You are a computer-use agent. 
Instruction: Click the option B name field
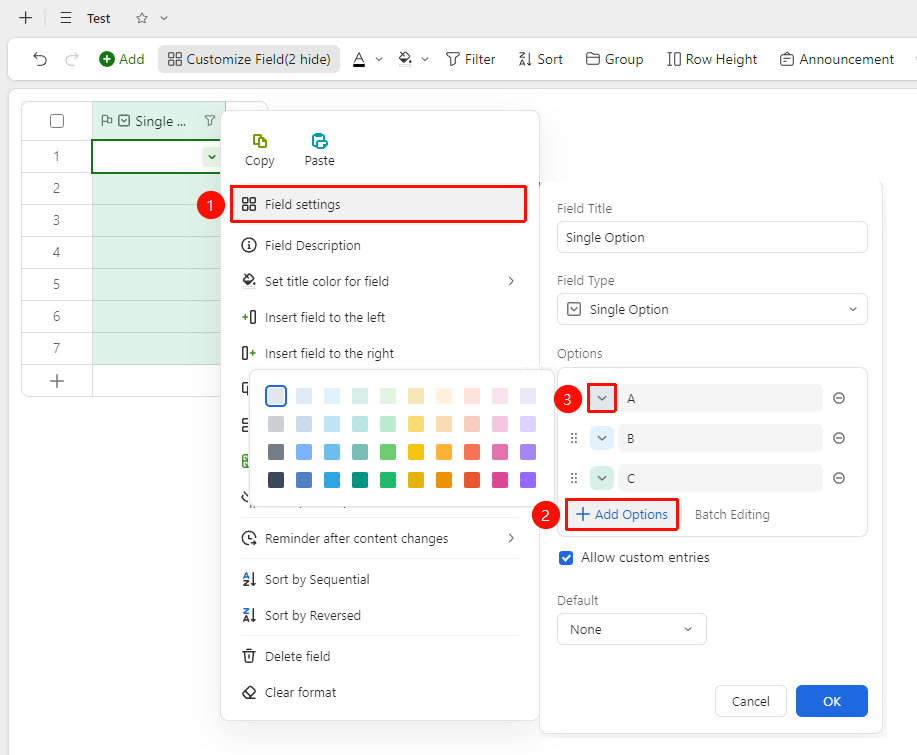(720, 438)
